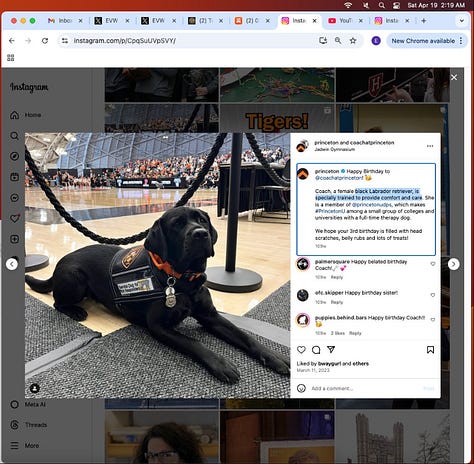The image size is (474, 464).
Task: Open the More menu in sidebar
Action: coord(25,445)
